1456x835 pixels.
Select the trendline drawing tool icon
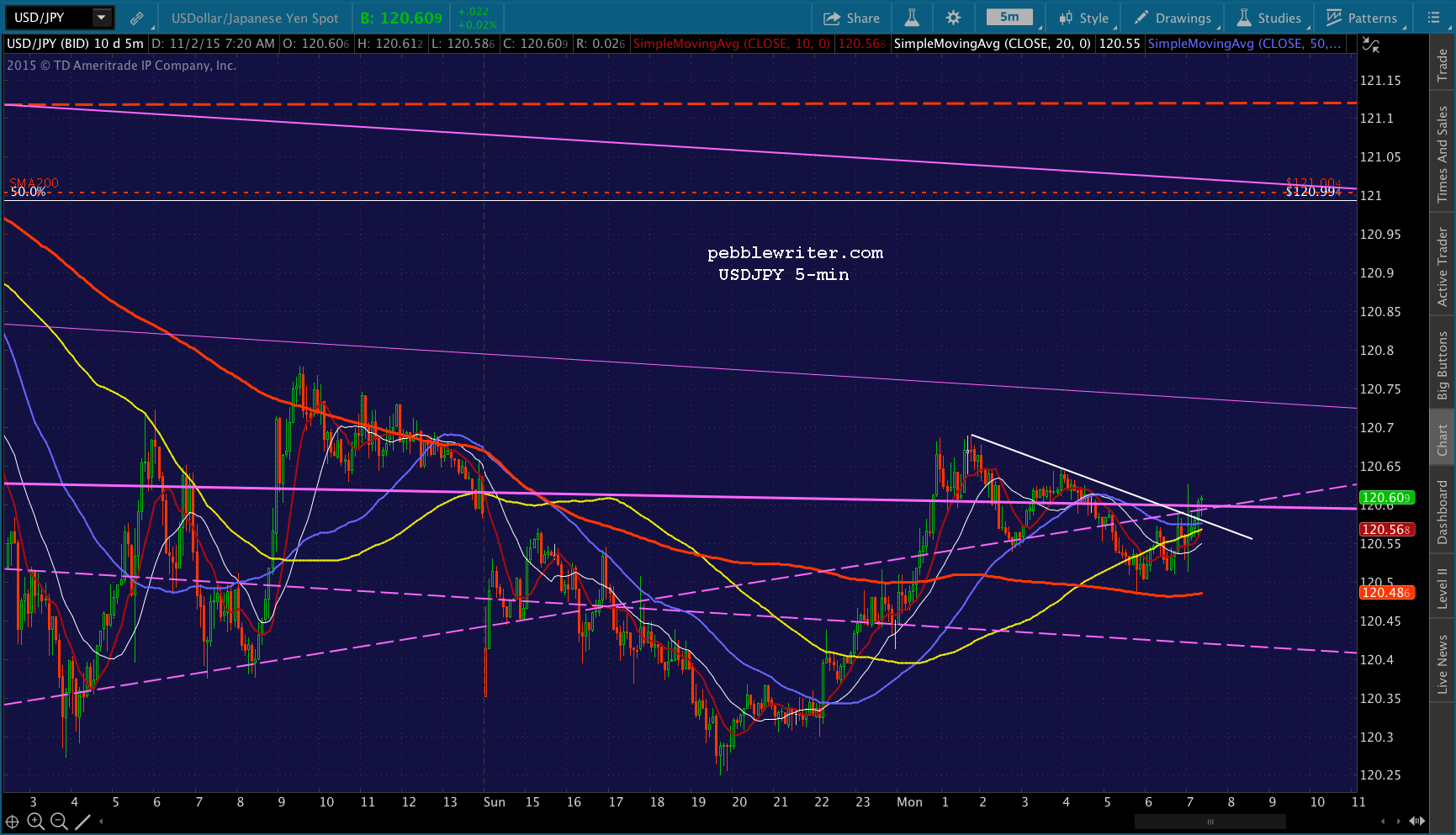tap(82, 822)
